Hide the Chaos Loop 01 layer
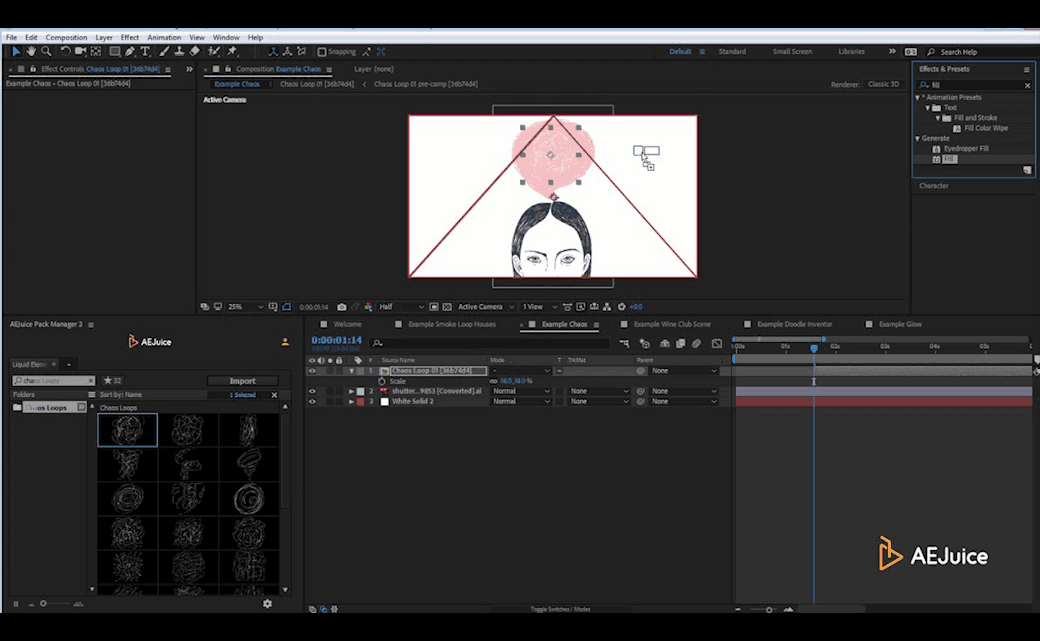This screenshot has height=641, width=1040. point(312,371)
